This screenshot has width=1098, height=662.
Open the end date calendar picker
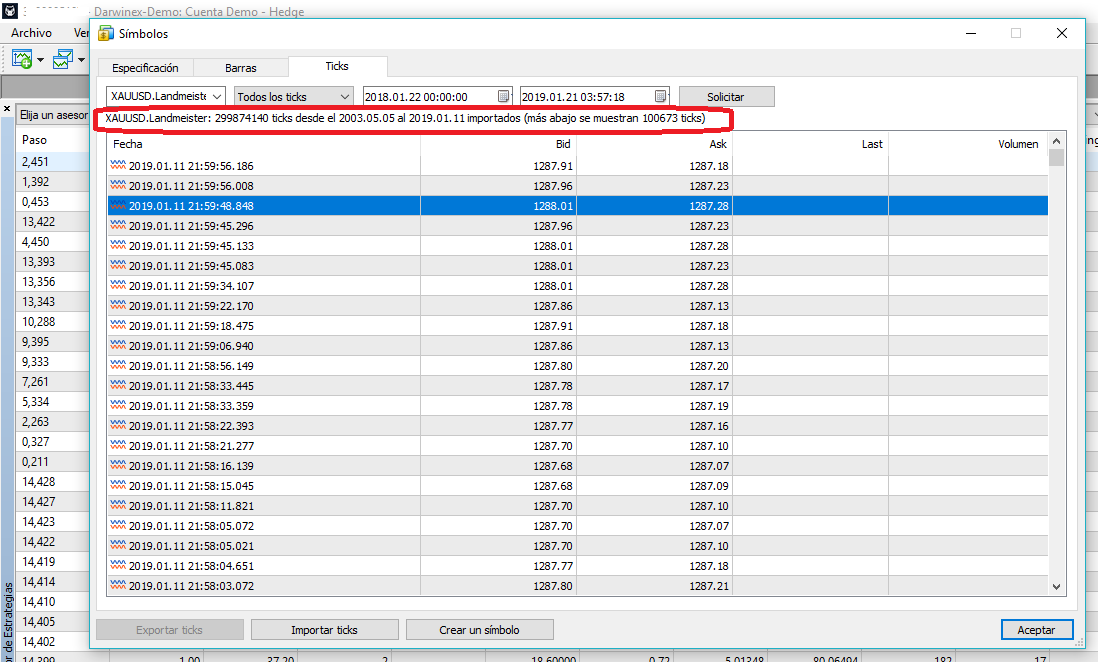tap(661, 97)
